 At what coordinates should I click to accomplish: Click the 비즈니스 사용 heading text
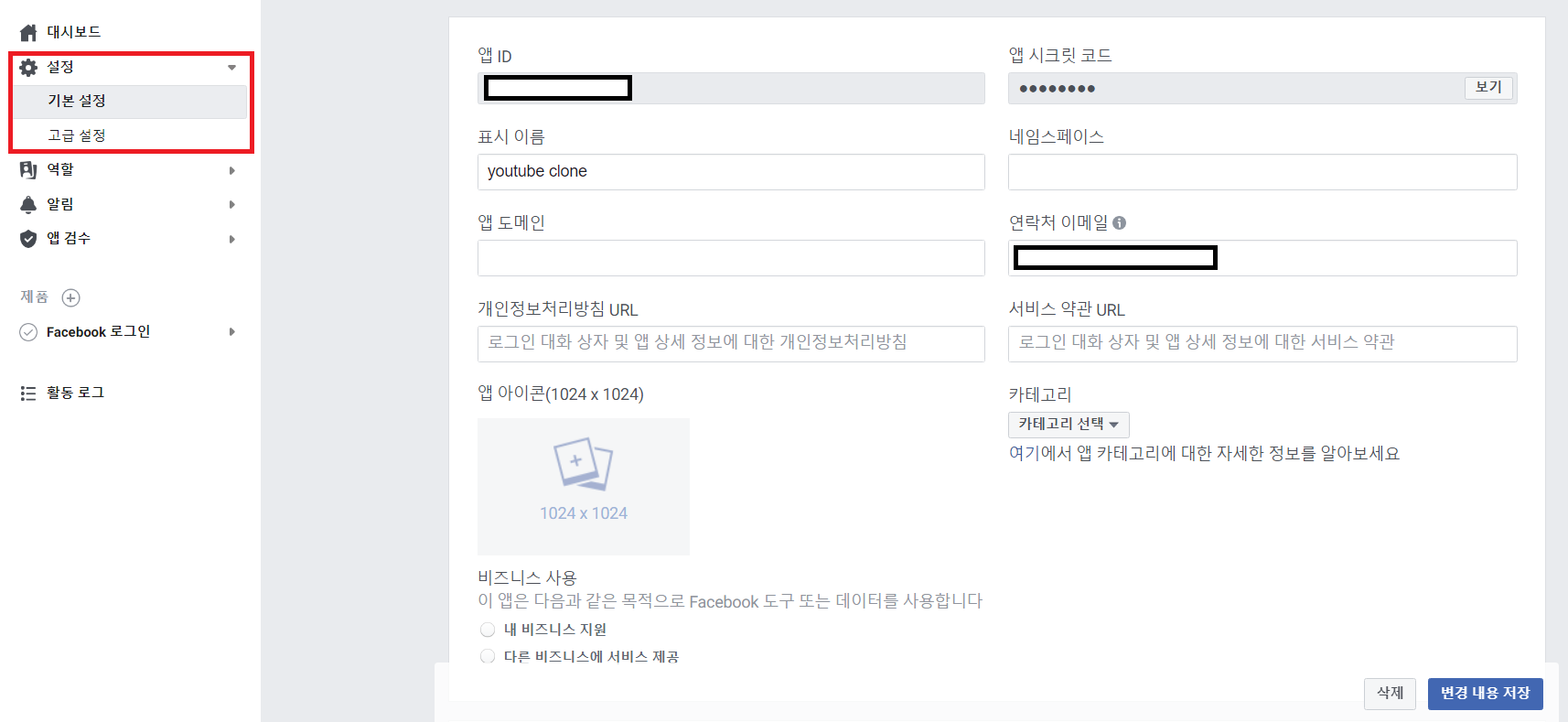point(527,577)
